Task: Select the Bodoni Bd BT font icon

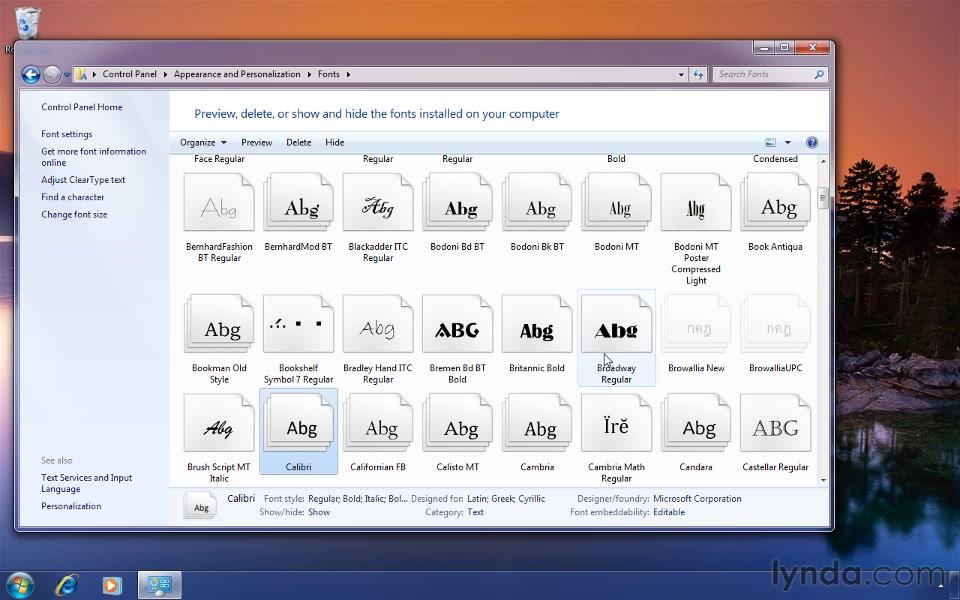Action: point(457,203)
